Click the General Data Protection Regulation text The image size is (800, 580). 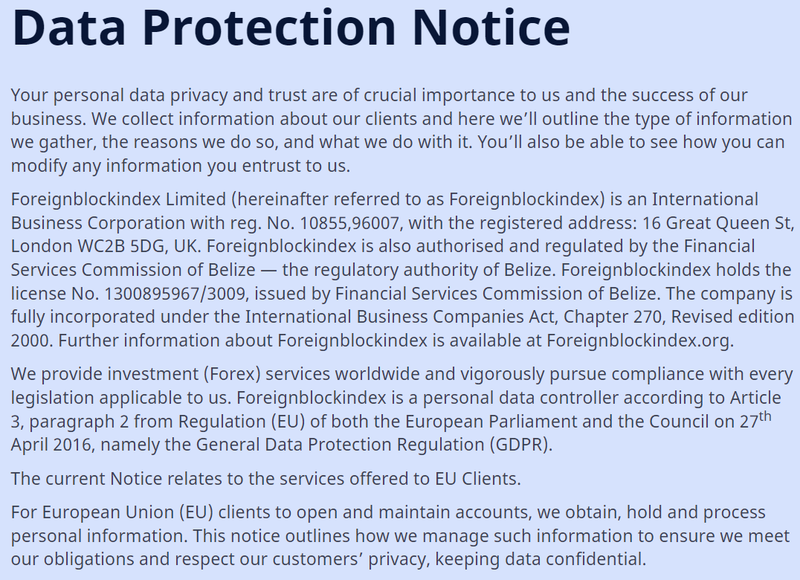pos(340,445)
